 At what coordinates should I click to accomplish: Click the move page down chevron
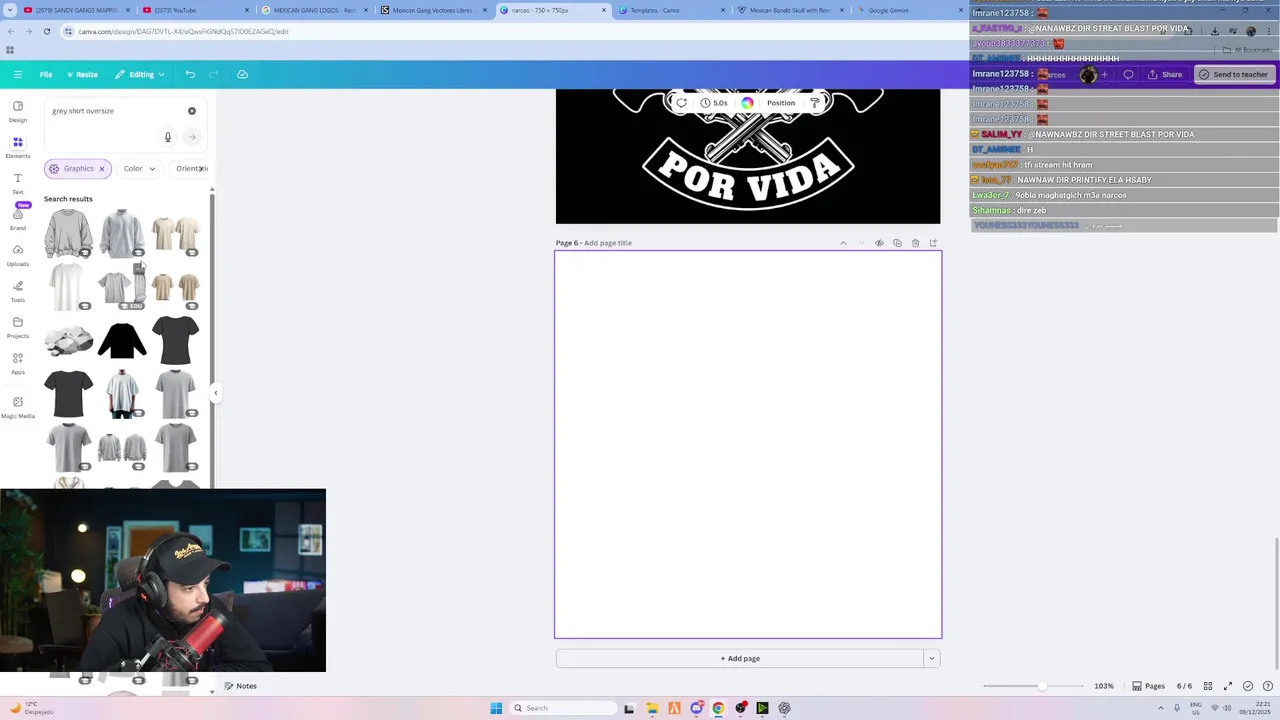(861, 243)
